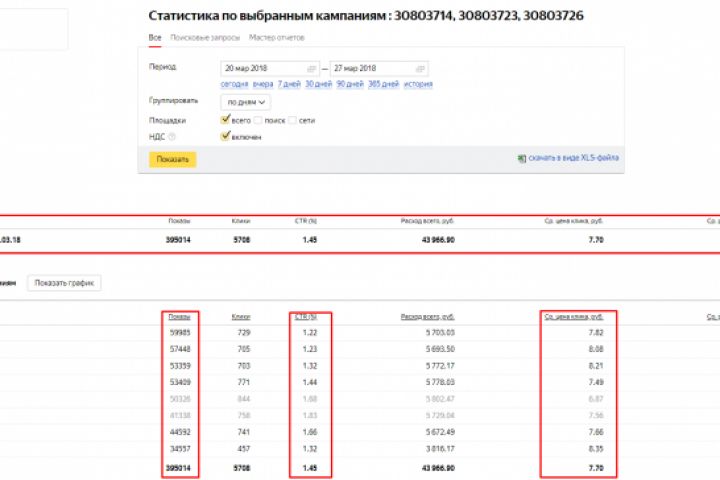This screenshot has height=480, width=720.
Task: Switch to the Поисковые запросы tab
Action: point(205,38)
